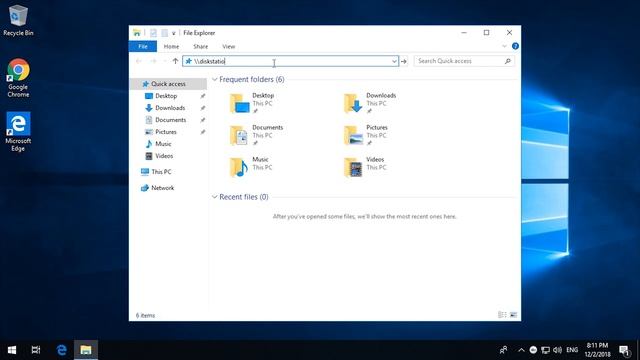Click search magnifier icon
This screenshot has height=360, width=640.
tap(508, 61)
